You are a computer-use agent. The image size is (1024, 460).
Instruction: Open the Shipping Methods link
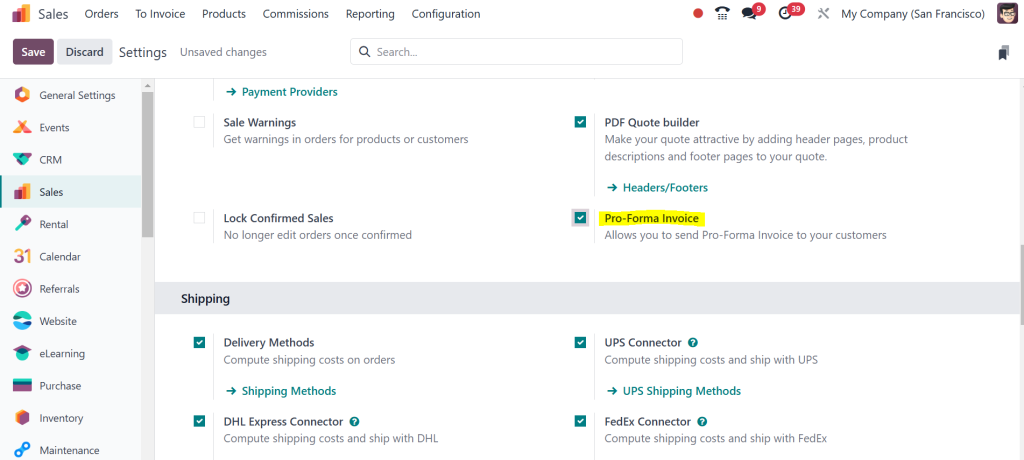(x=281, y=391)
